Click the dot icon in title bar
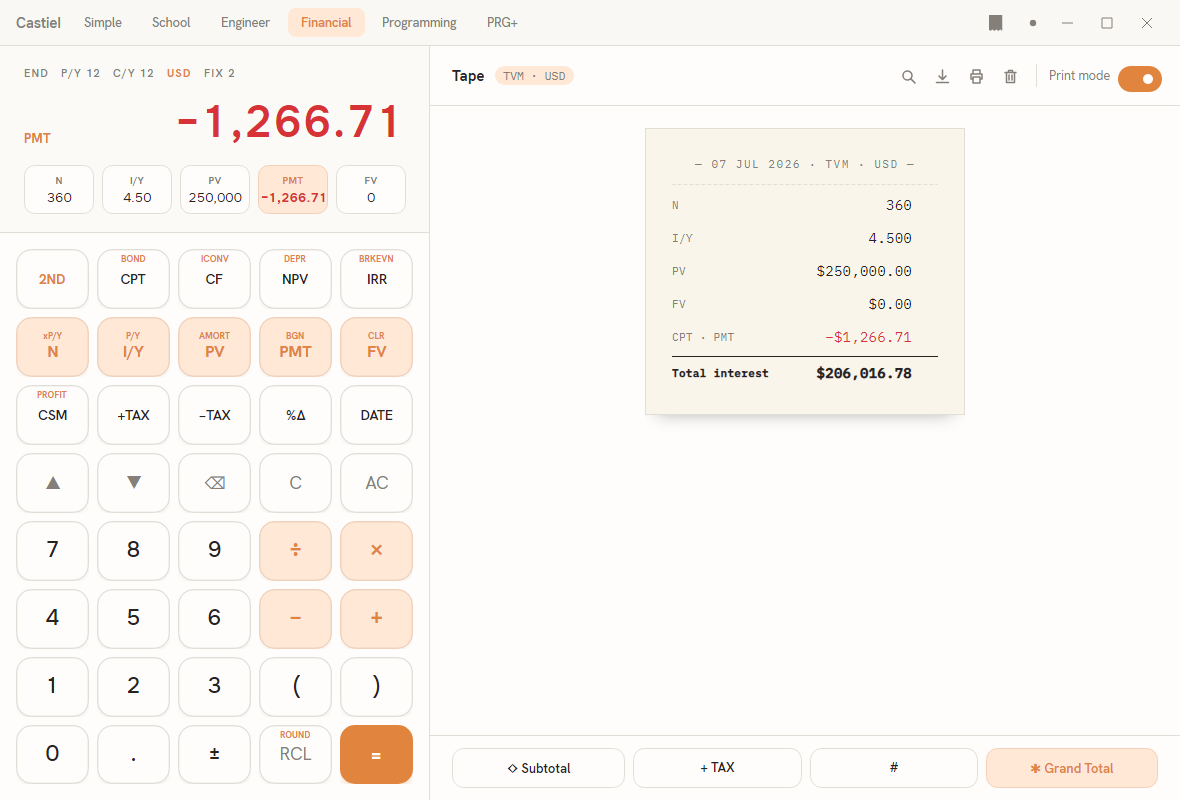Screen dimensions: 1180x800 1032,23
